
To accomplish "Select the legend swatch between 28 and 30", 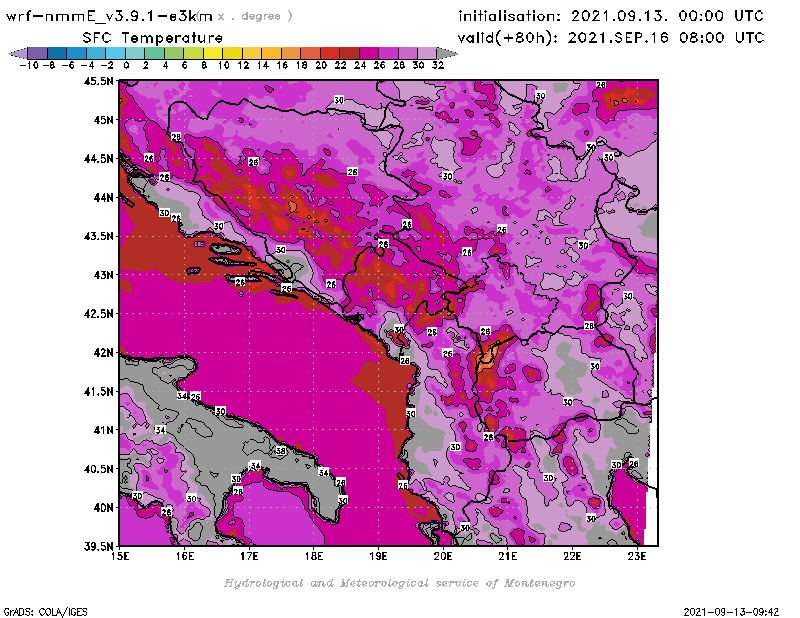I will tap(407, 53).
